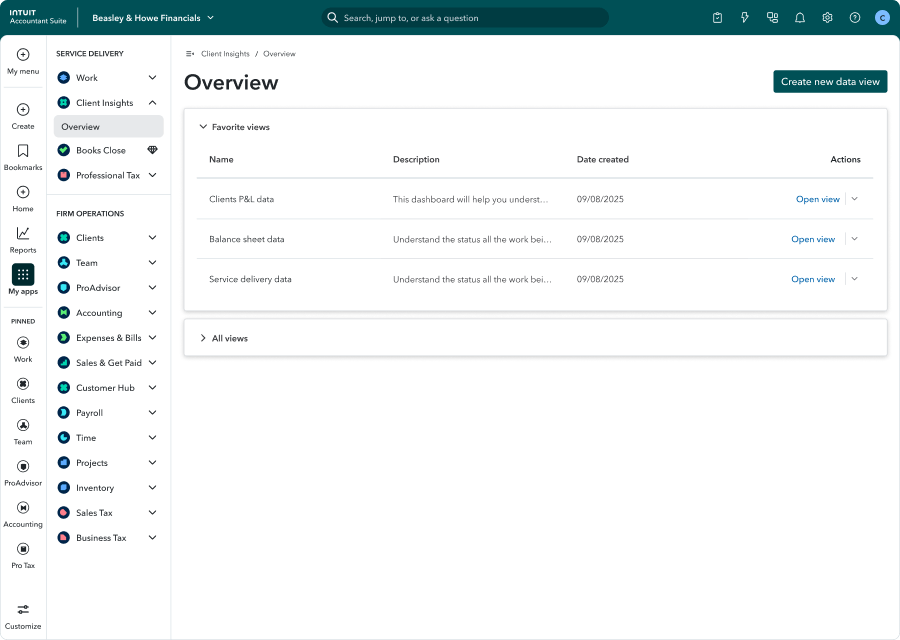This screenshot has height=640, width=900.
Task: Open the My apps grid
Action: [22, 276]
